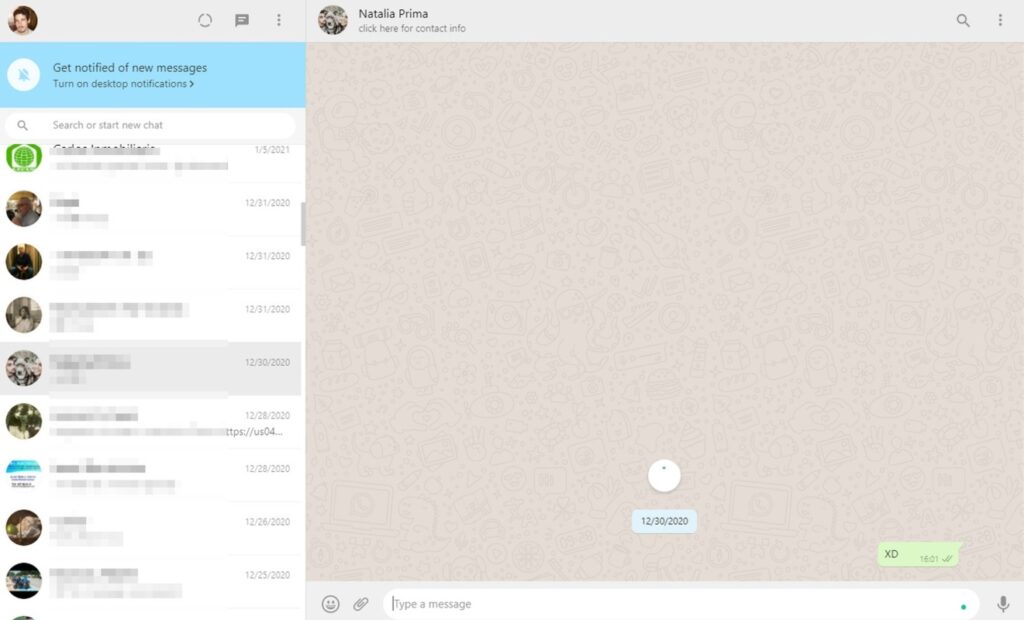Open the Status circle icon
This screenshot has width=1024, height=620.
pos(205,20)
